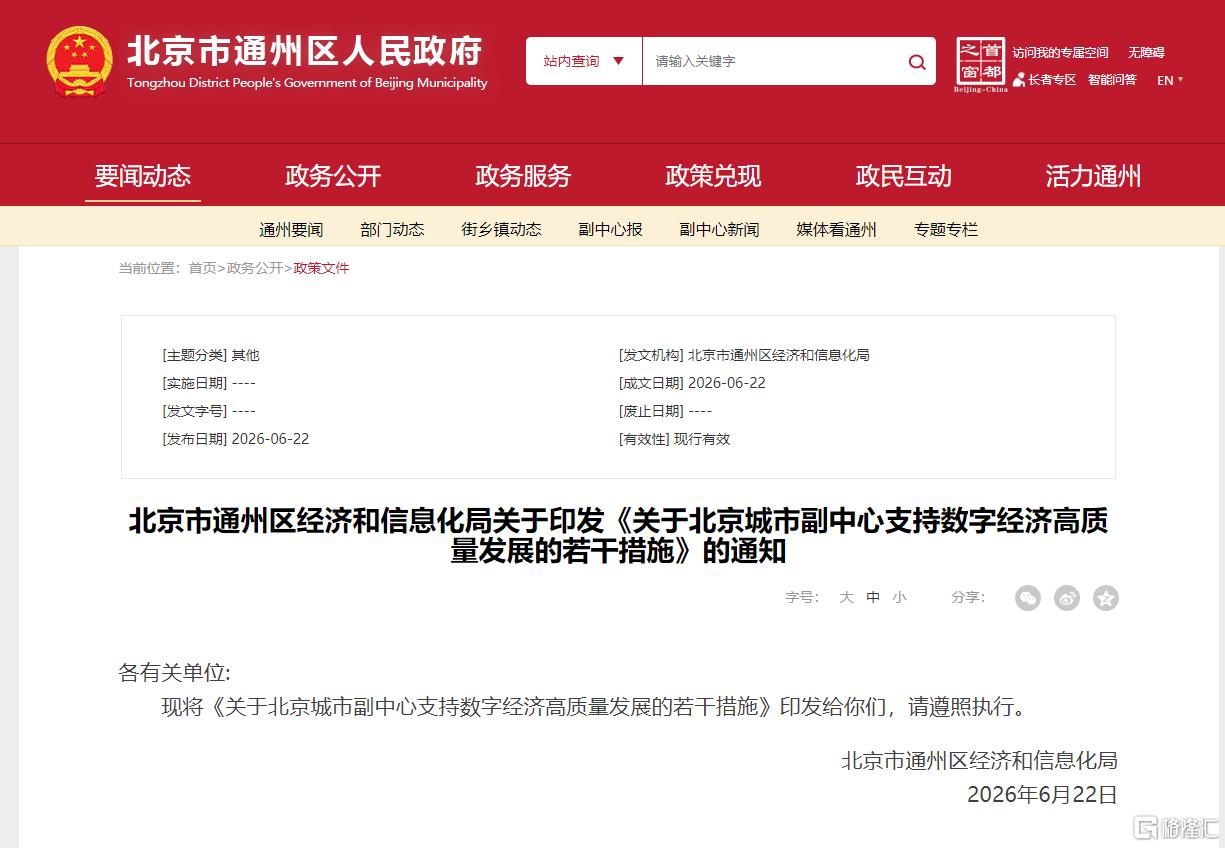Go to 街乡镇动态 submenu
This screenshot has height=848, width=1225.
pyautogui.click(x=501, y=229)
